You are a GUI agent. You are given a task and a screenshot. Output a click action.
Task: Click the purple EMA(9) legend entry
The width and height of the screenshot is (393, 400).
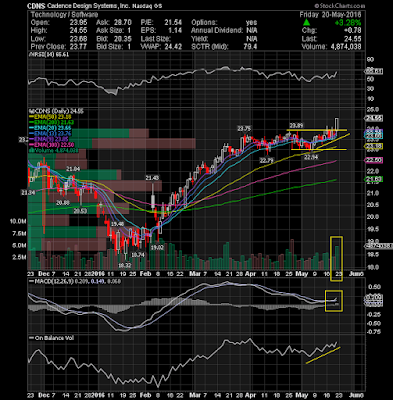pos(50,139)
